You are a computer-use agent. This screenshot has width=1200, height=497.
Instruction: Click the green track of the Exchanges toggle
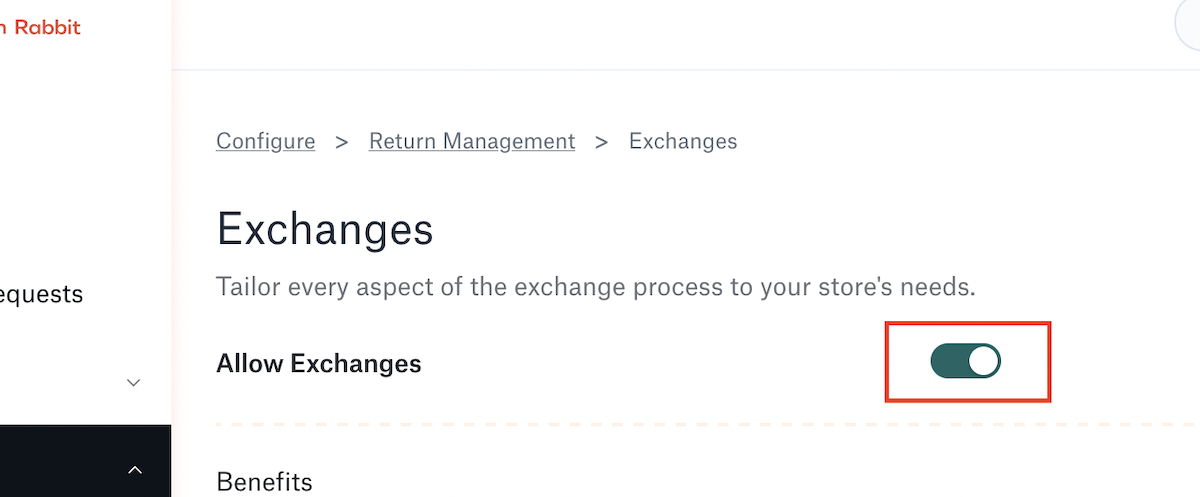click(948, 361)
